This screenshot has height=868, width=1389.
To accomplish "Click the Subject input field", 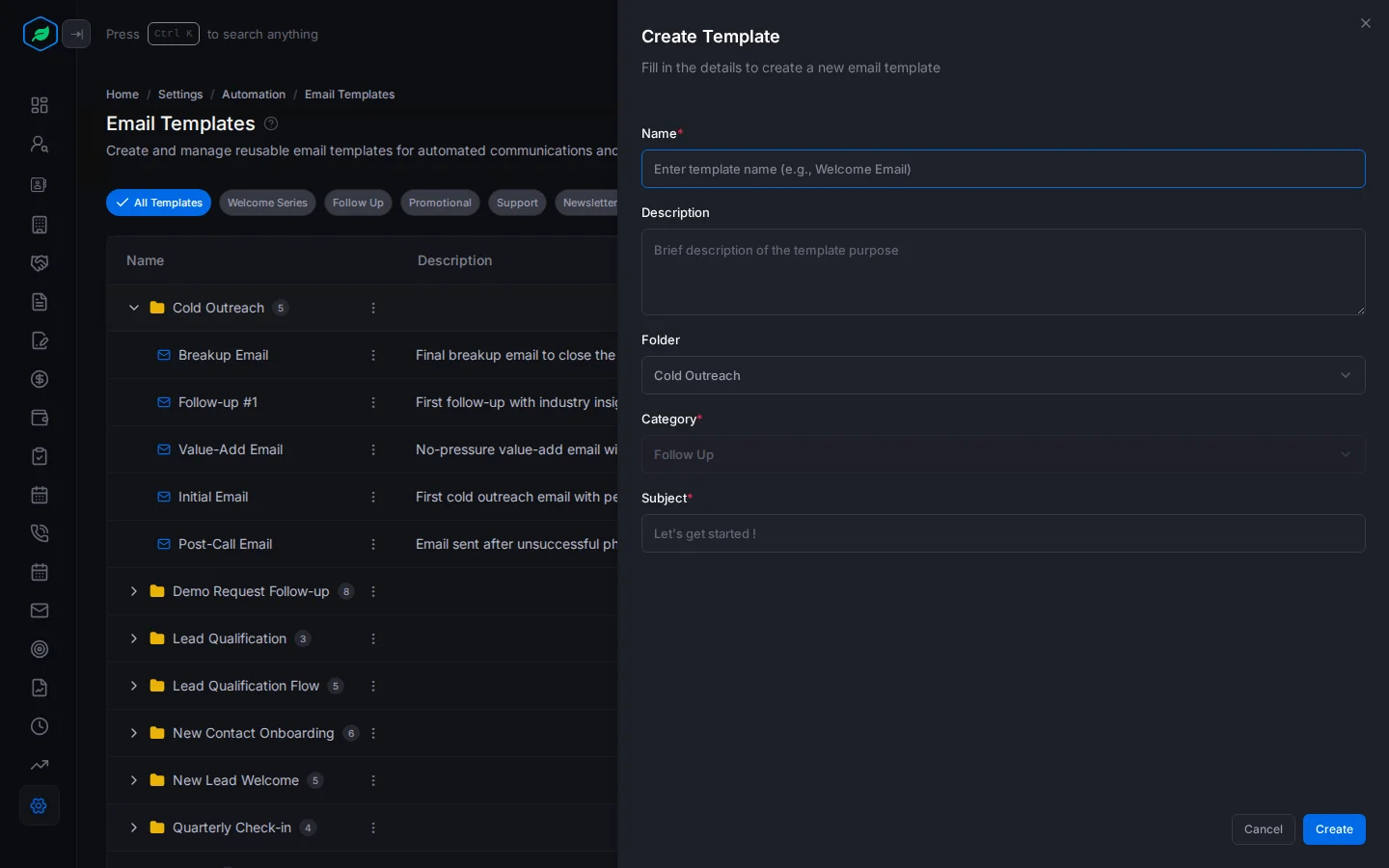I will pos(1003,533).
